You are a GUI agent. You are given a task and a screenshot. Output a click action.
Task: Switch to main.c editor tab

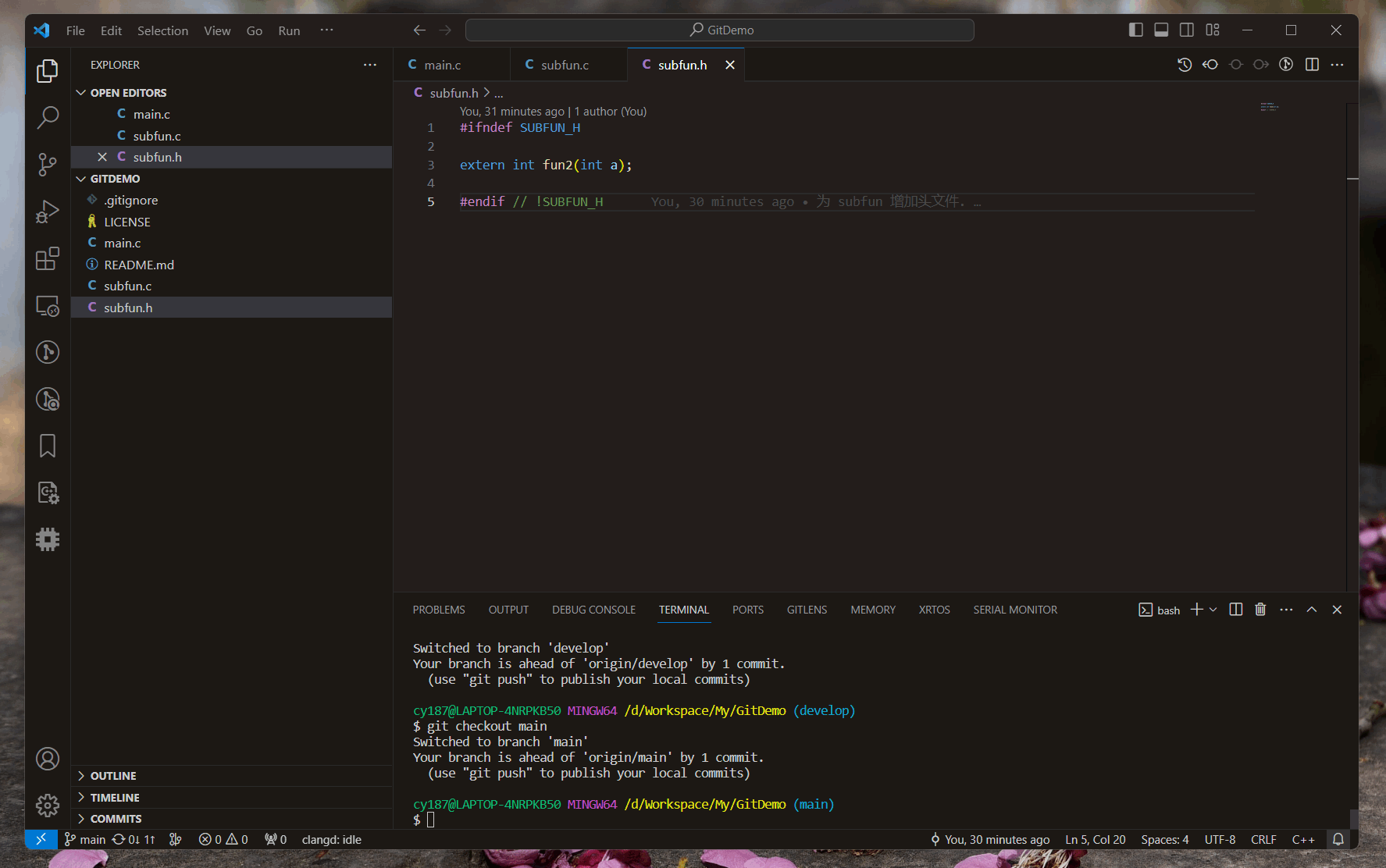tap(451, 65)
